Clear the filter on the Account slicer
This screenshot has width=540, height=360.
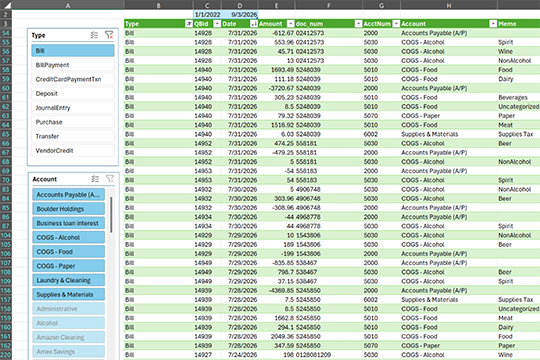pos(110,179)
